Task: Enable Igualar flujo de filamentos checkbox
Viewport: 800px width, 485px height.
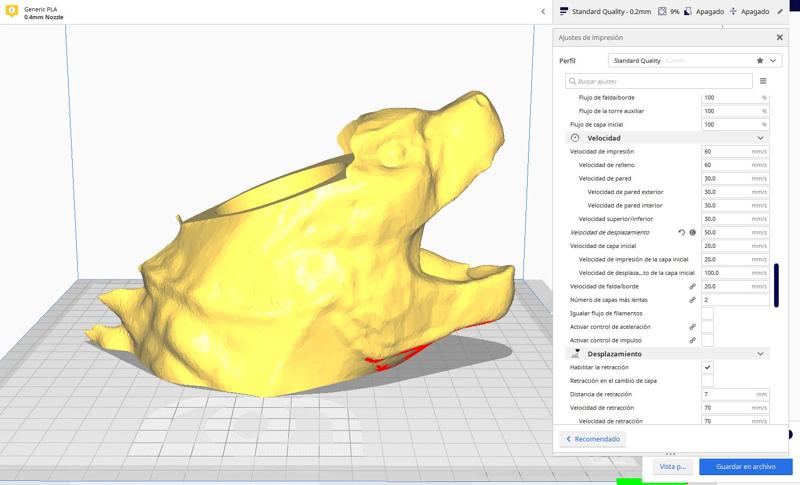Action: 707,313
